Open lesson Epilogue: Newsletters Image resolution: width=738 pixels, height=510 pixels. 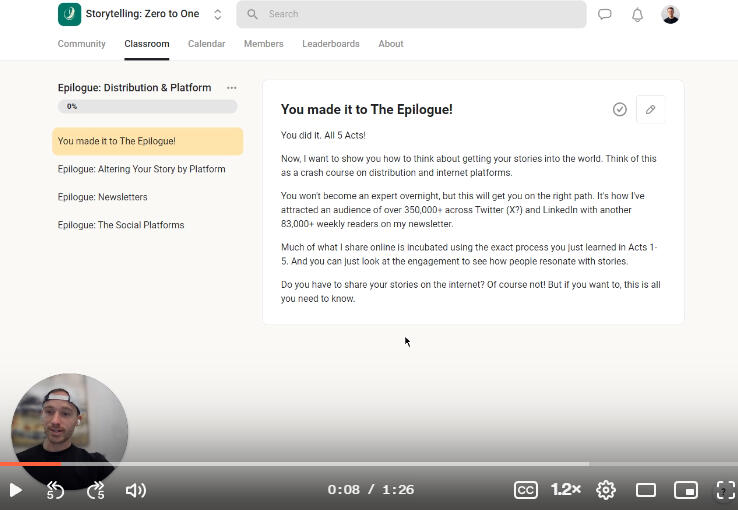click(x=103, y=197)
